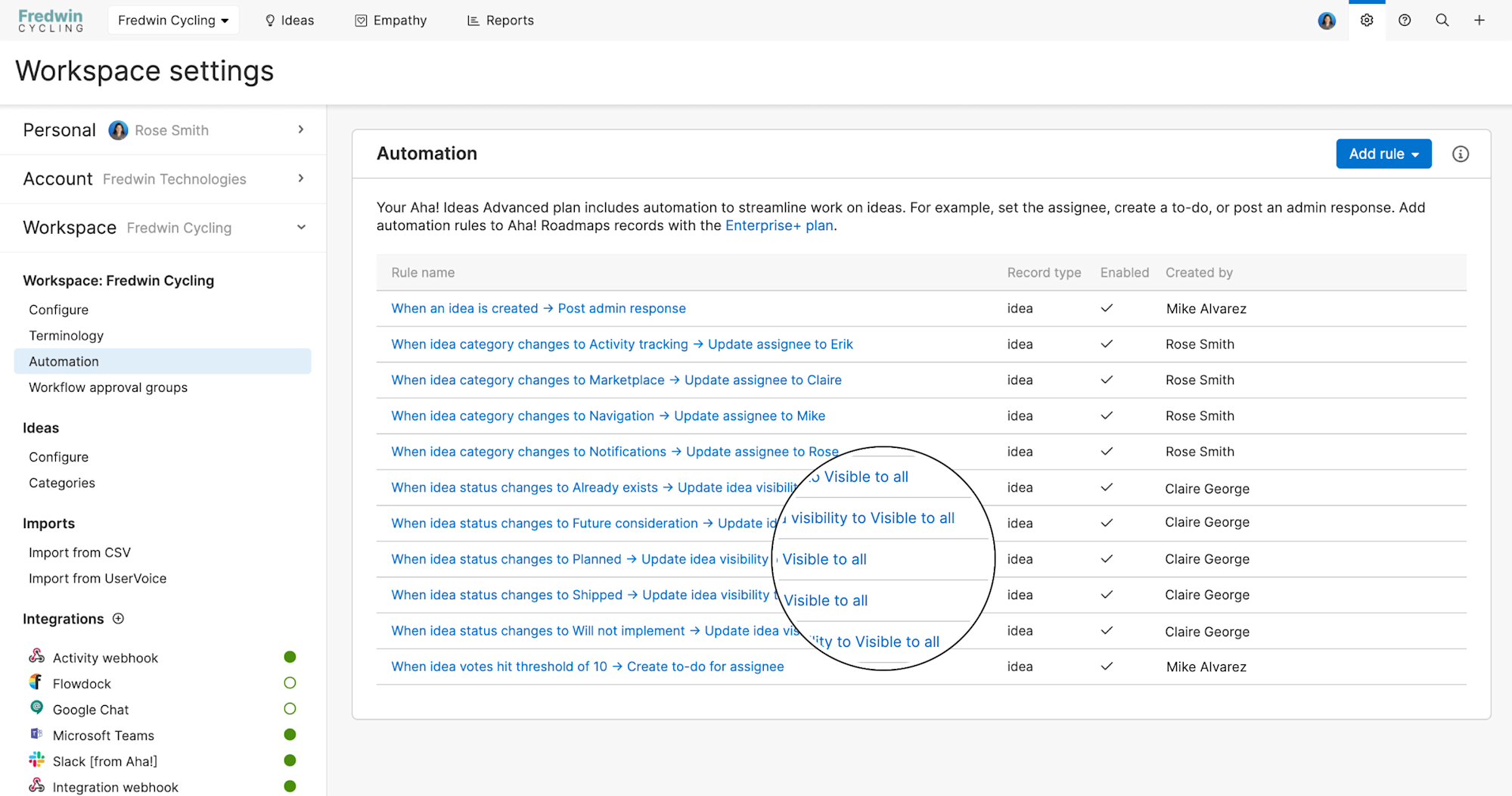
Task: Toggle Enabled for the Post admin response rule
Action: (x=1106, y=308)
